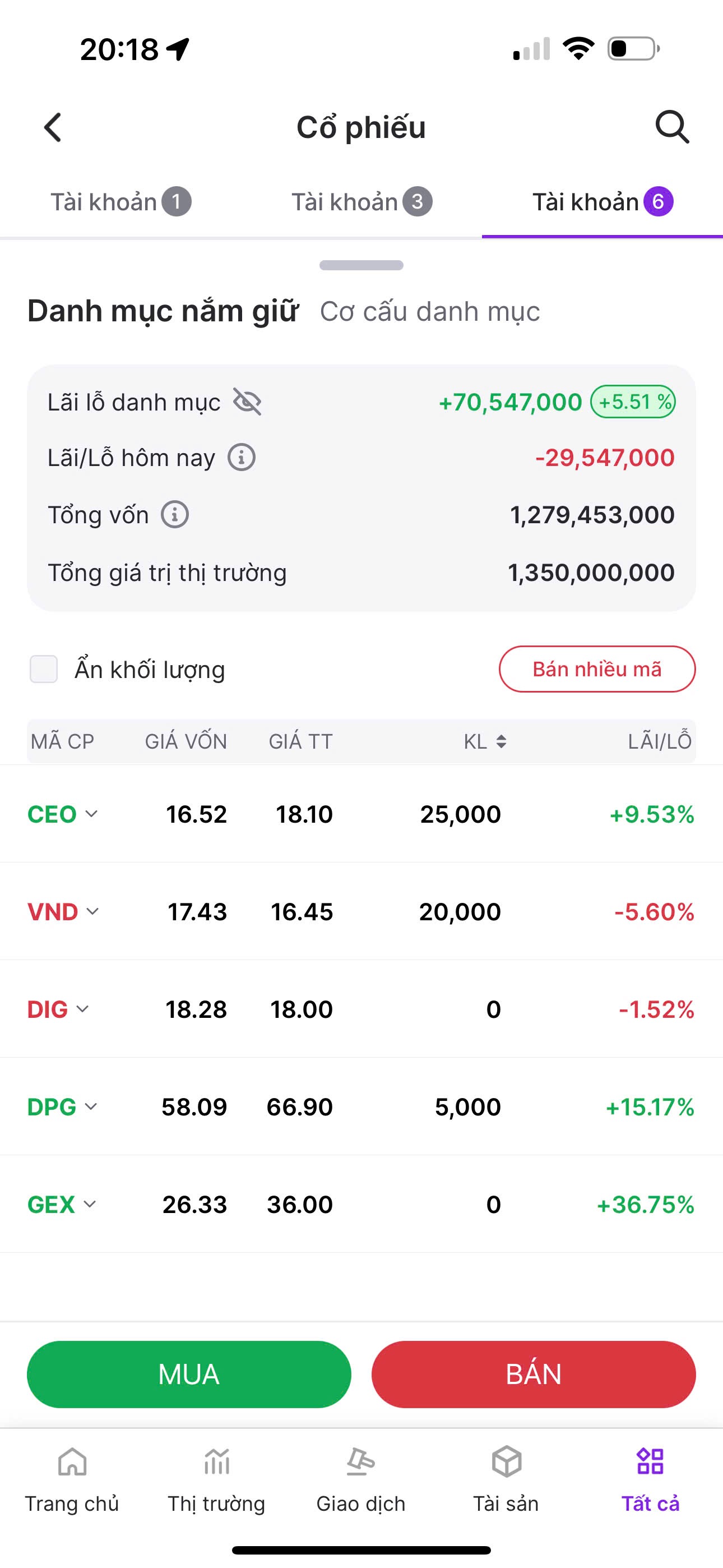Tap the back arrow icon

[53, 128]
